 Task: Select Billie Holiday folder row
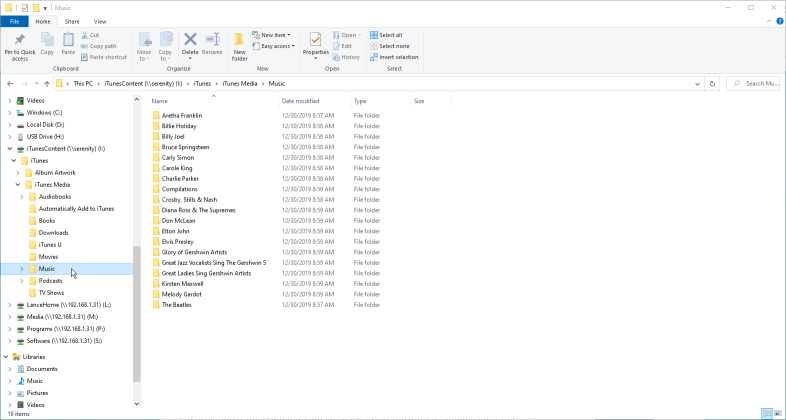179,126
